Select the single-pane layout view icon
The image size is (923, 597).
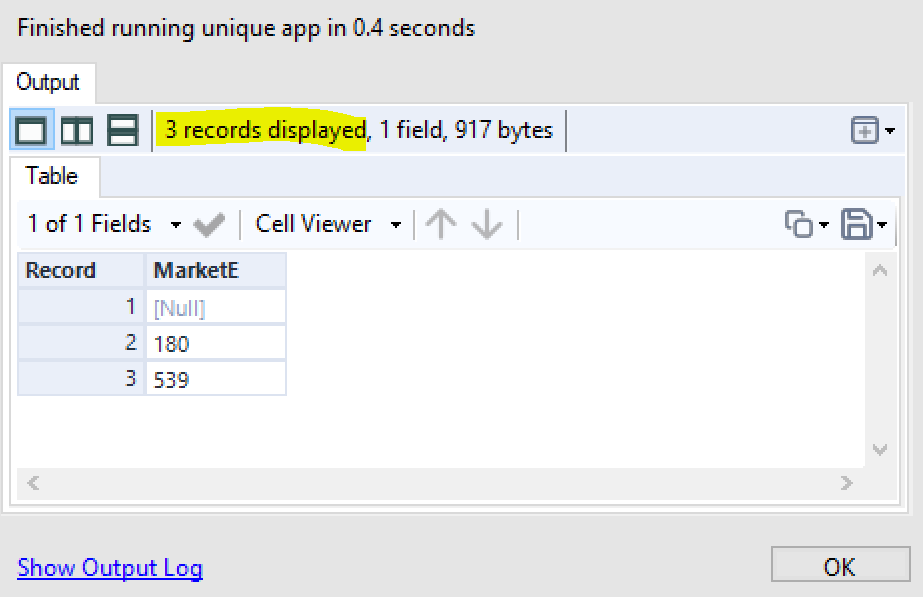(32, 130)
